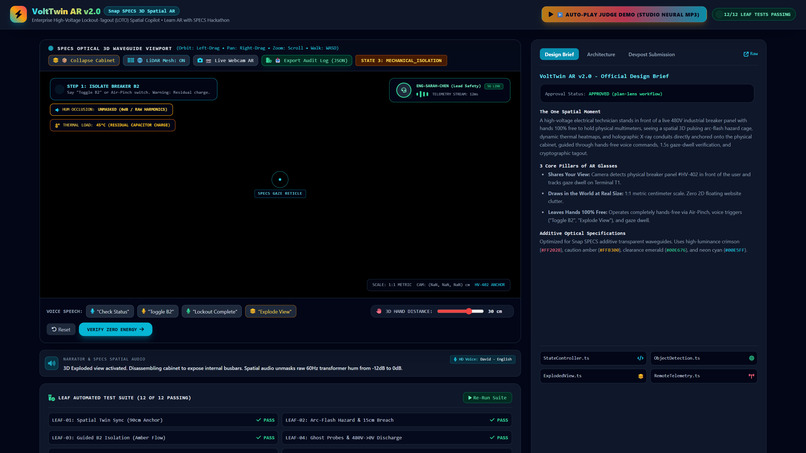Switch to the Architecture tab

tap(601, 54)
